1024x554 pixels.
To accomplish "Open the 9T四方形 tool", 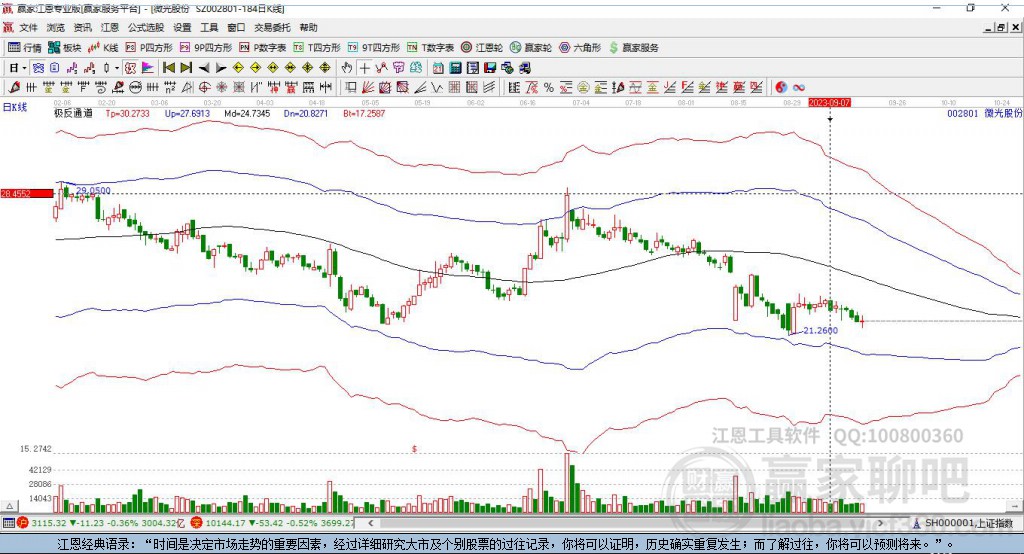I will coord(374,48).
